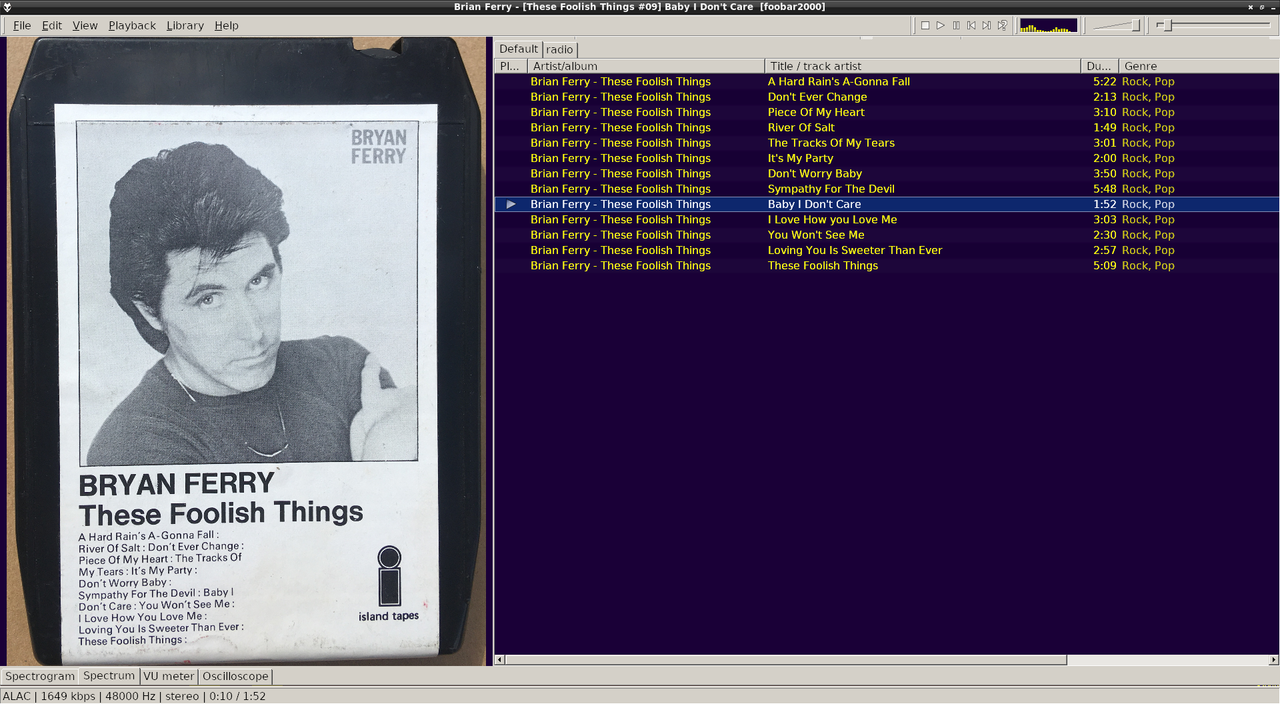Click the seek bar in toolbar
1280x704 pixels.
(x=1213, y=25)
